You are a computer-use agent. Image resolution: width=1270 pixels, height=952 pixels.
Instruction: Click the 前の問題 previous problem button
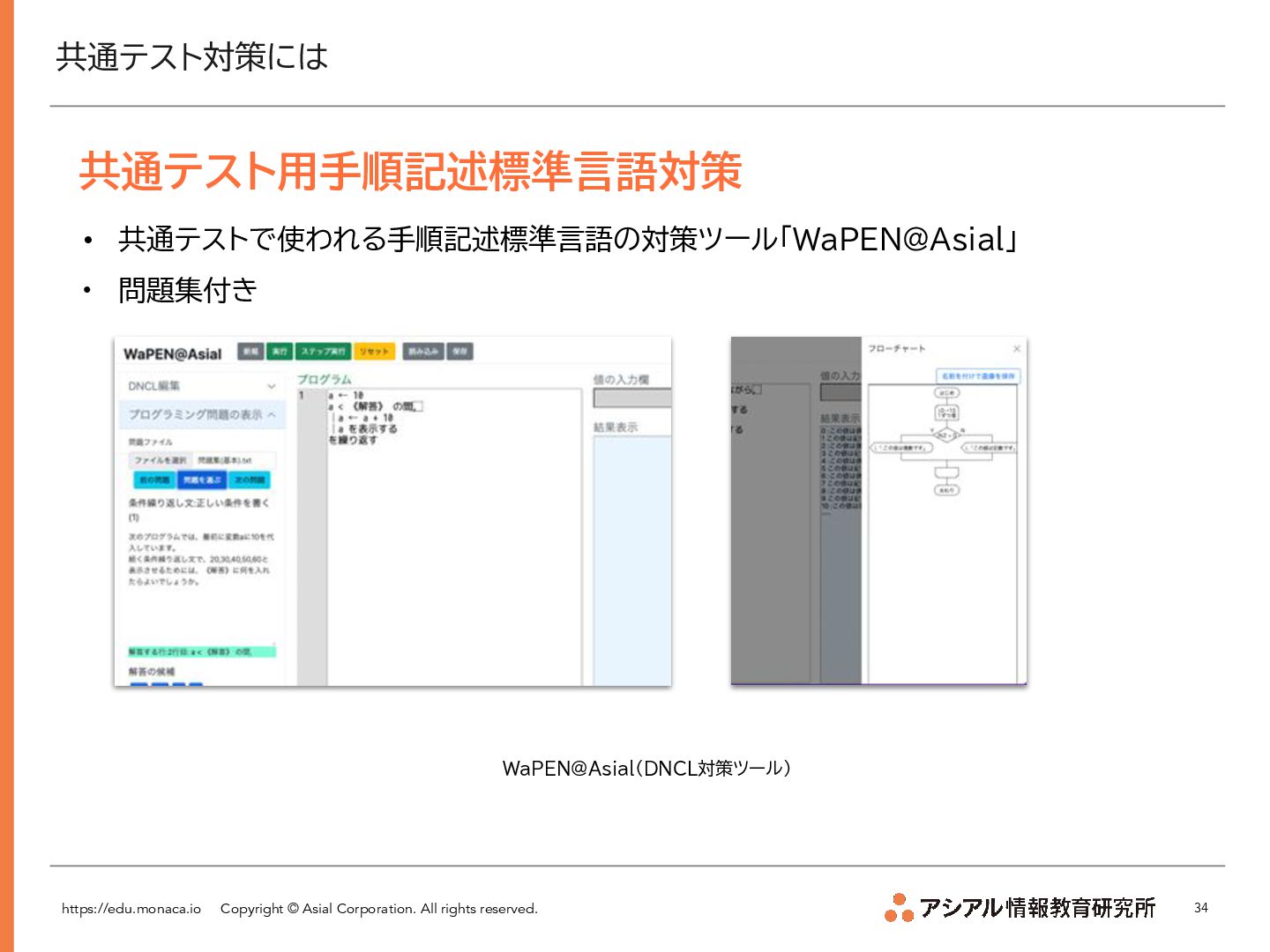(x=154, y=480)
